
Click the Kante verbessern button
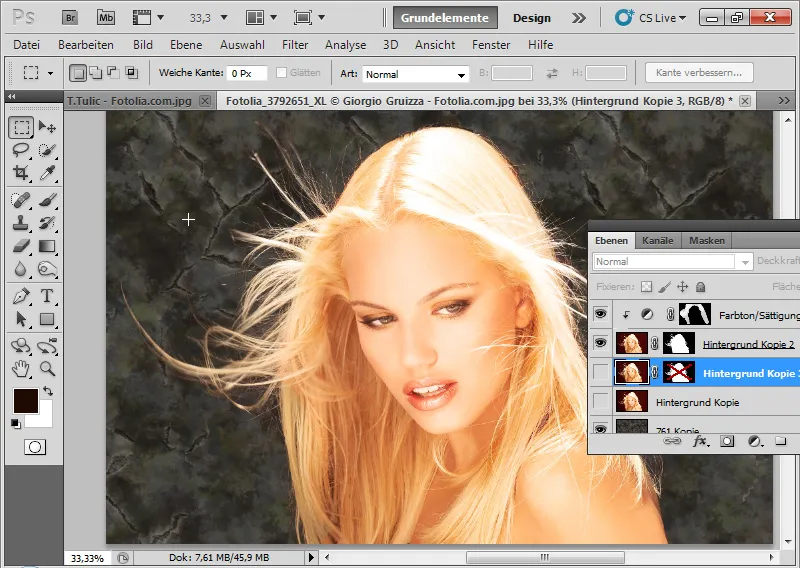(x=699, y=72)
